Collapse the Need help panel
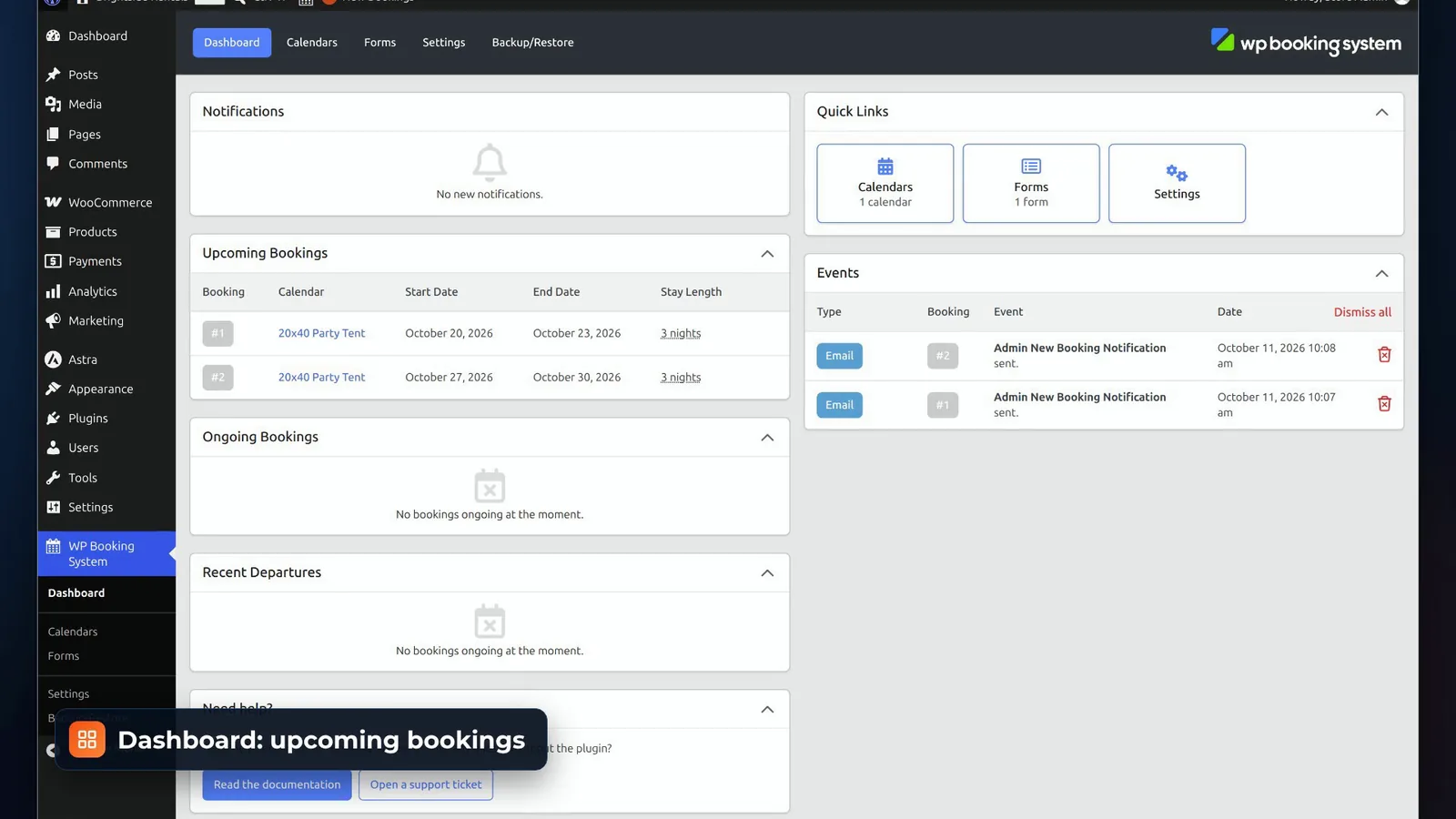This screenshot has height=819, width=1456. [767, 710]
